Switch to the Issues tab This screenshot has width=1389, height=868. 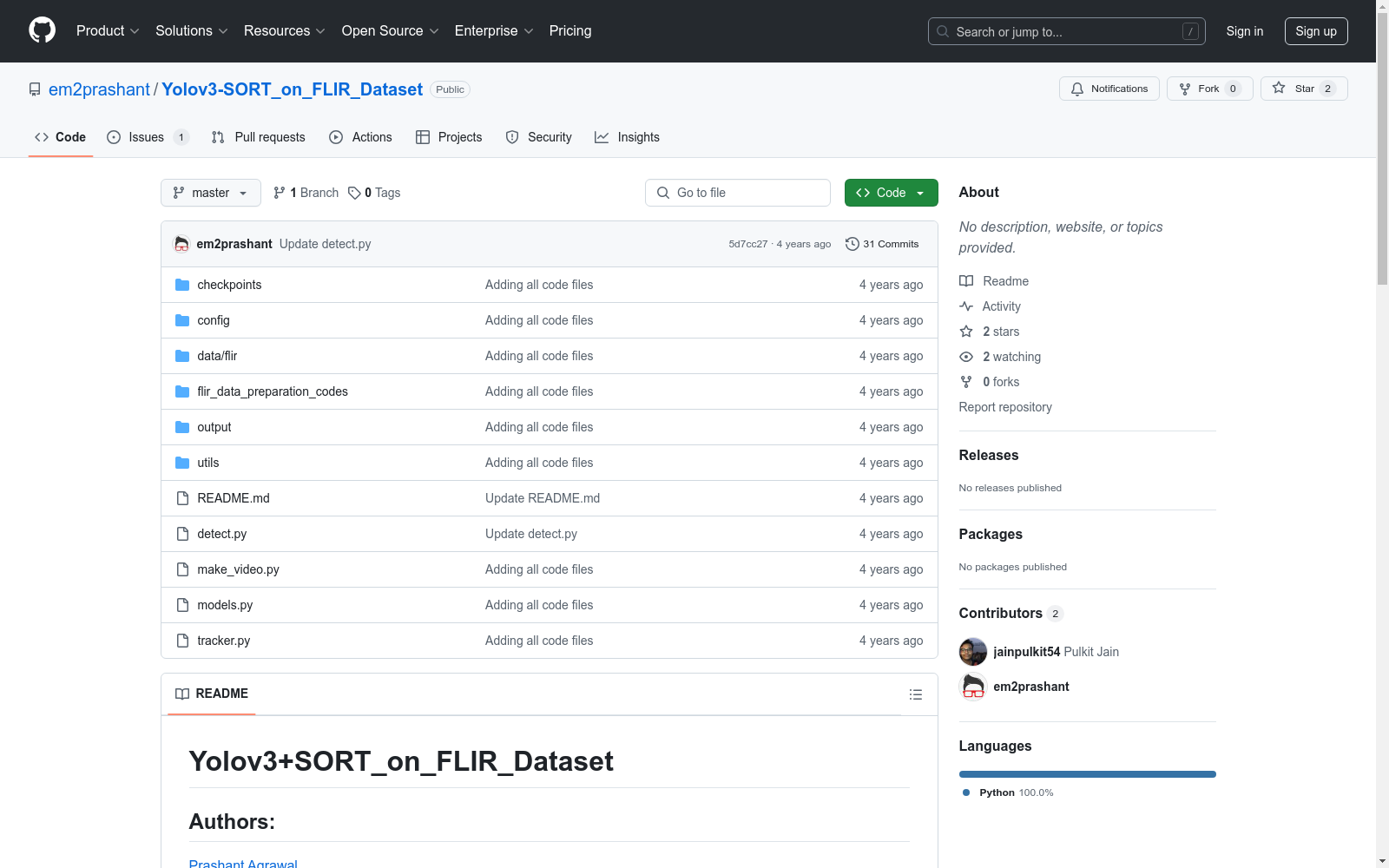coord(148,137)
